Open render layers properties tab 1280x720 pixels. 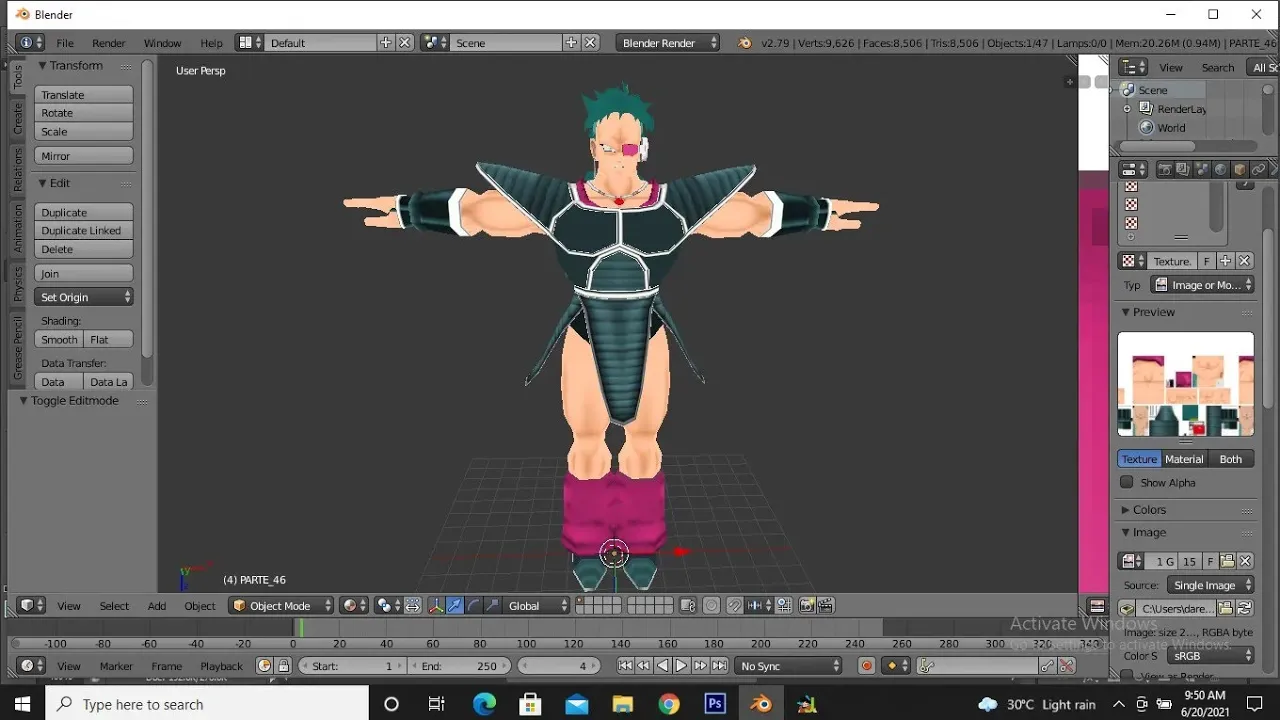click(1183, 169)
